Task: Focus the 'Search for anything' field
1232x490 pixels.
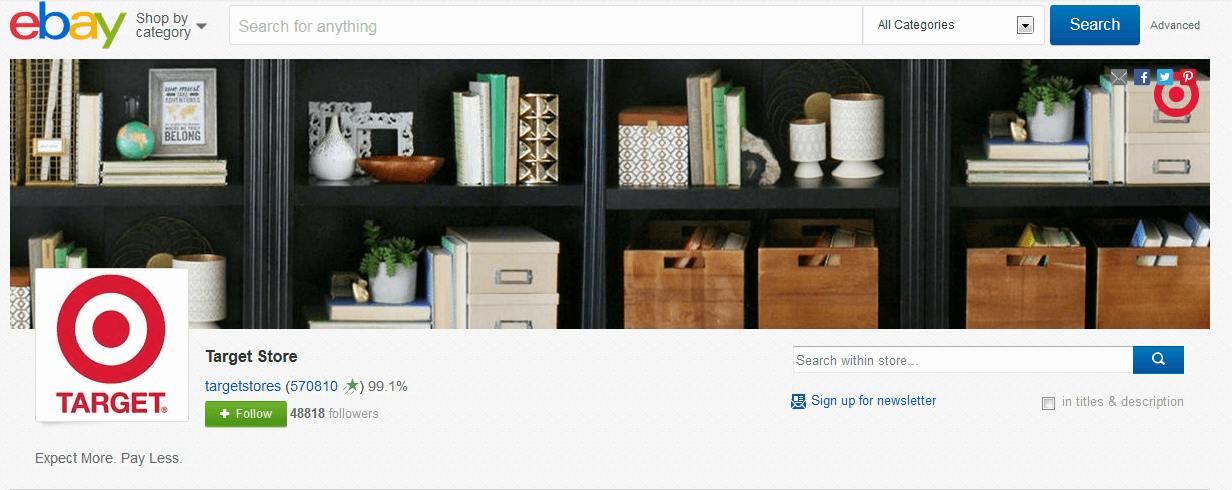Action: click(546, 26)
